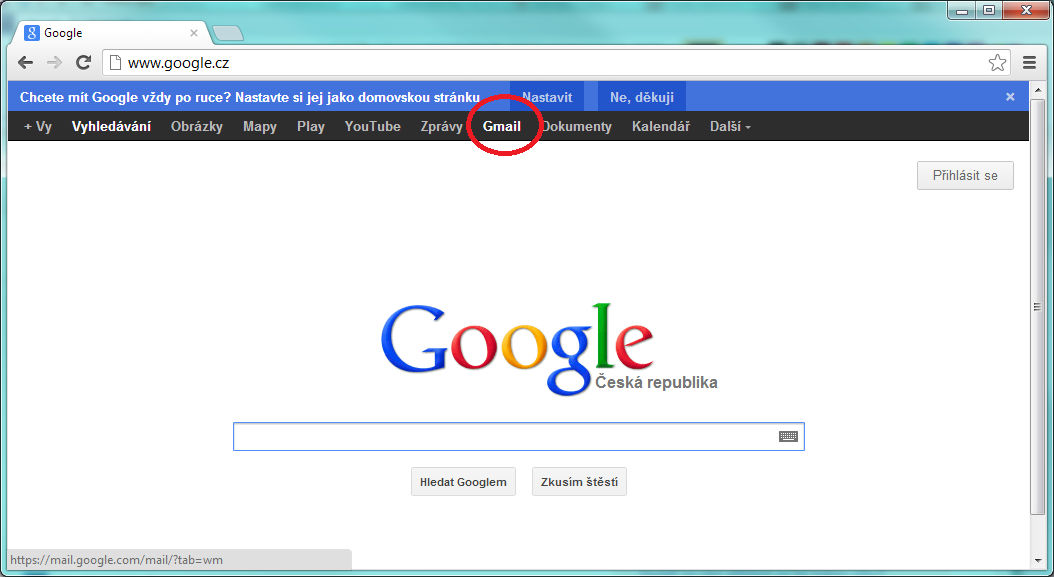Click the Přihlásit se sign-in button
The width and height of the screenshot is (1054, 577).
coord(965,176)
